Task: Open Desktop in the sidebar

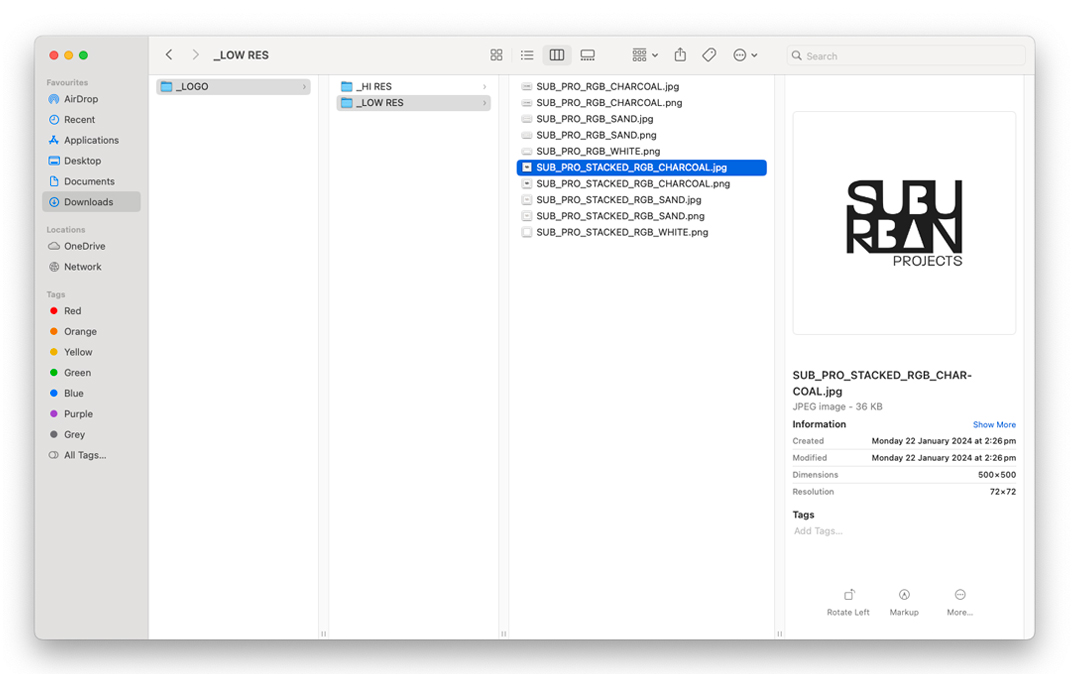Action: point(91,161)
